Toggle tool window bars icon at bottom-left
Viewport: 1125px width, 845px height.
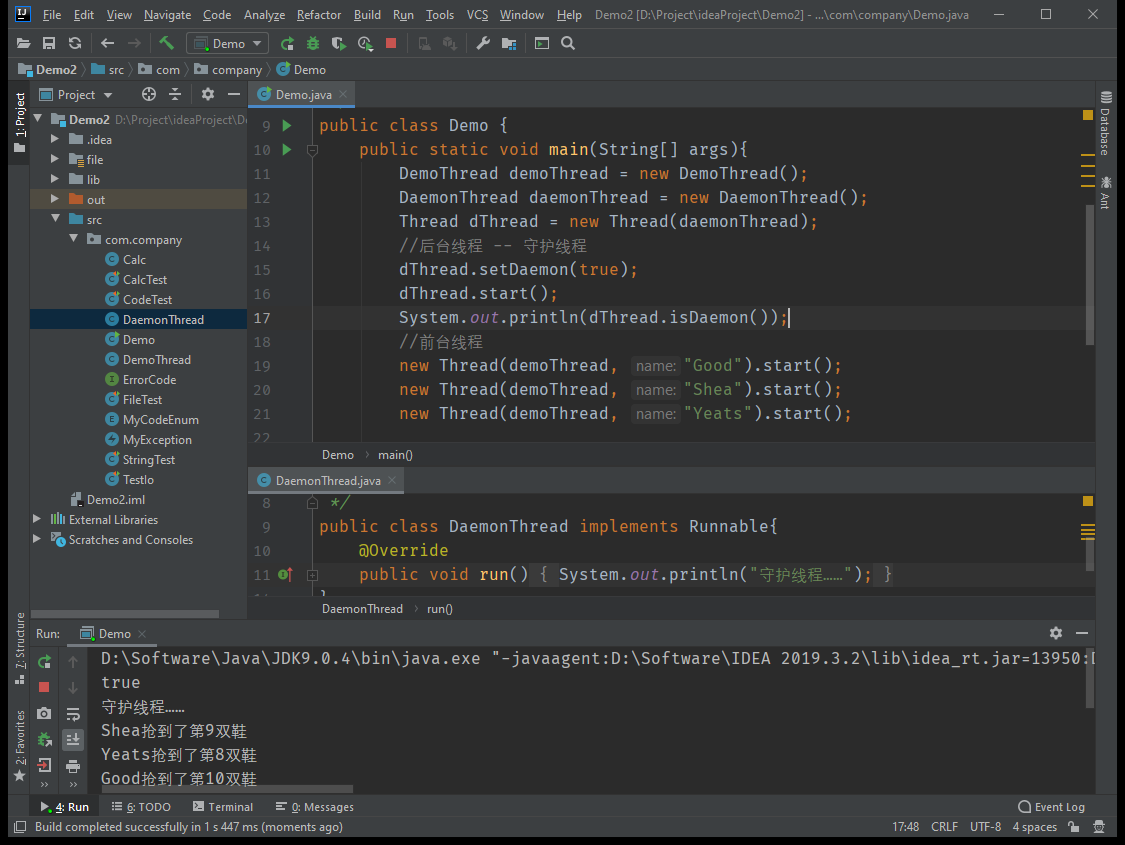(21, 826)
